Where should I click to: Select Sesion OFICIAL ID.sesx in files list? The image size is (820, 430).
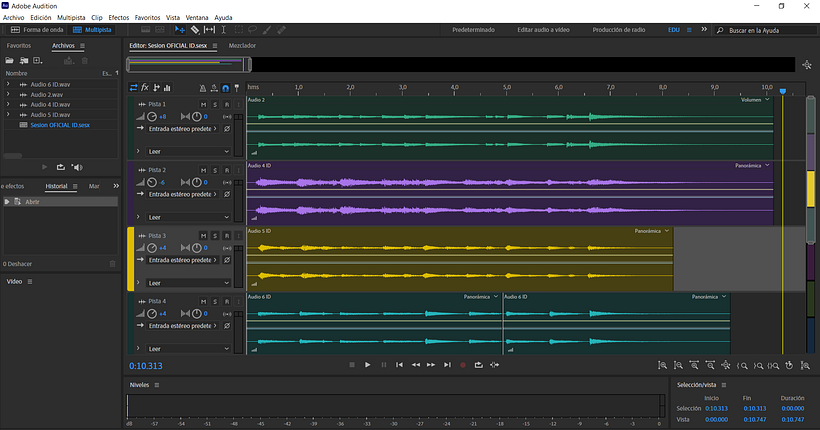point(60,125)
